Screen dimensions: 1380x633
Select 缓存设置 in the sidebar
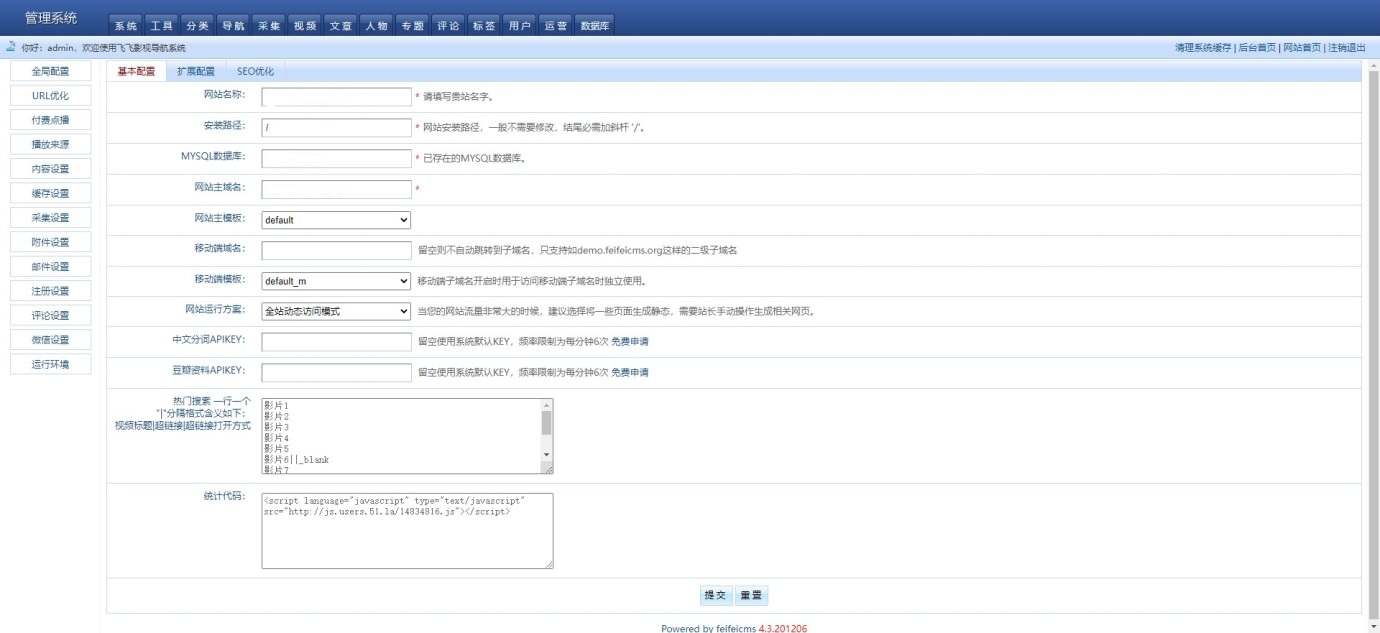50,193
